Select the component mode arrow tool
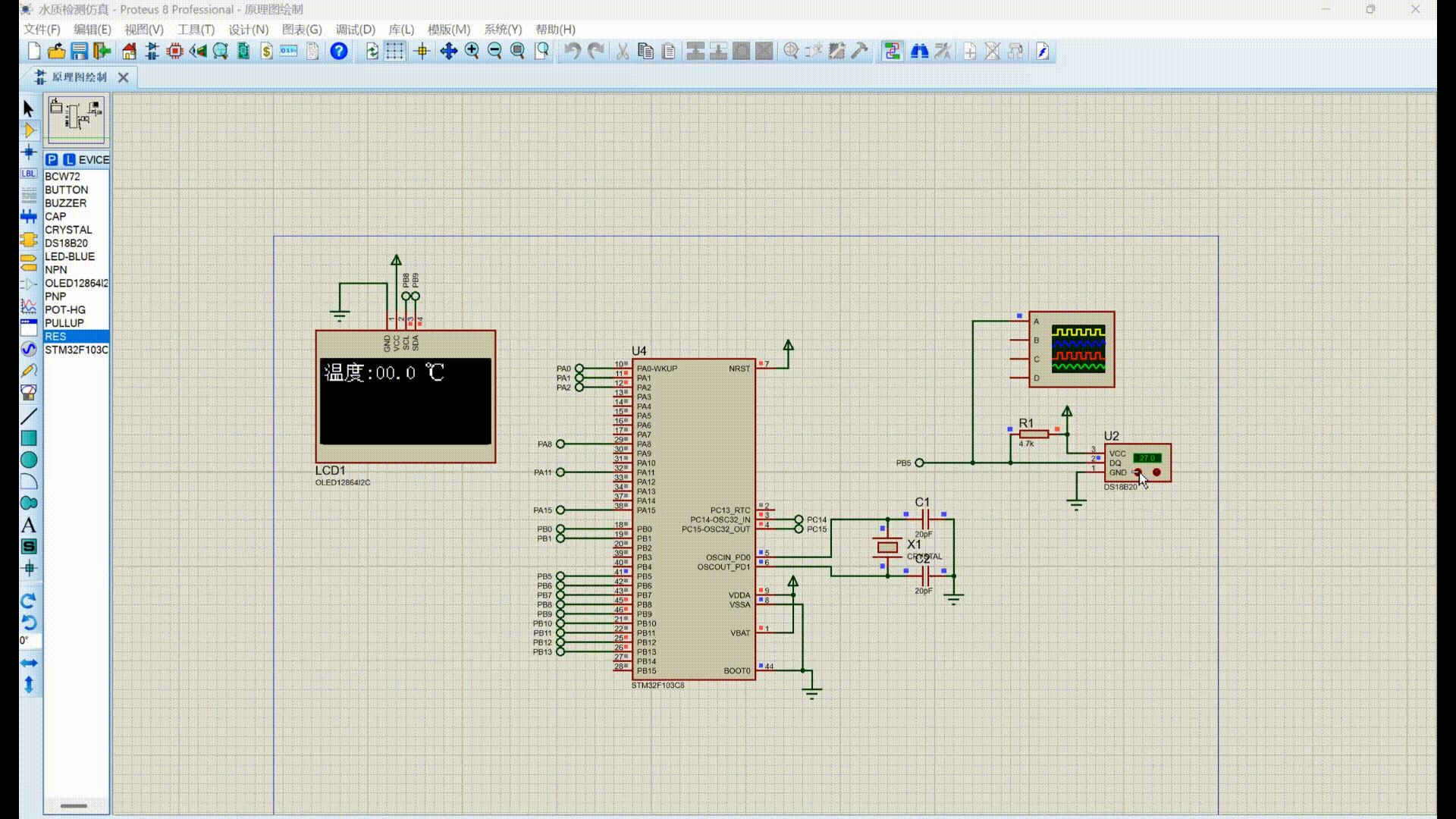The image size is (1456, 819). [x=29, y=130]
